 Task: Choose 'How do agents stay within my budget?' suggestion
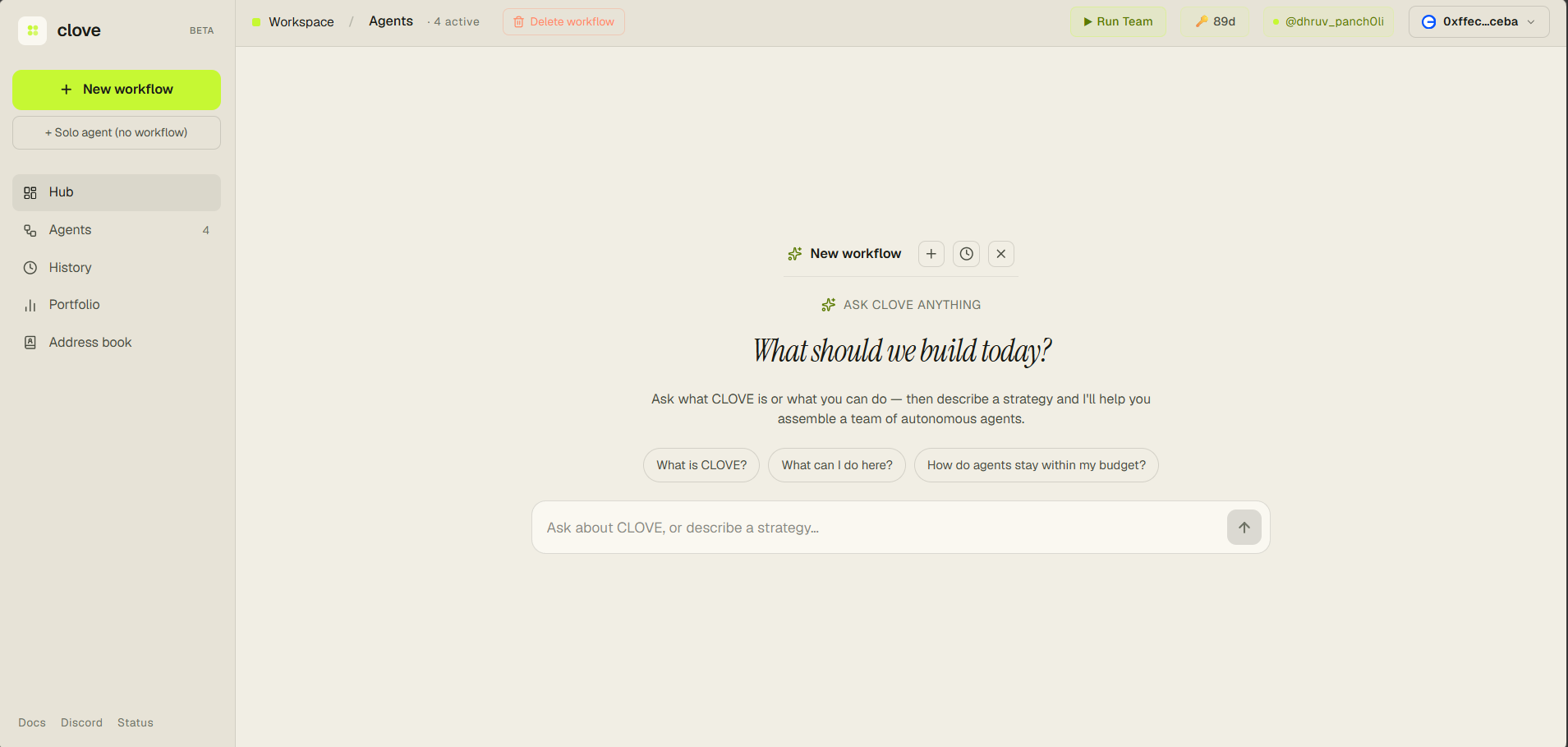(x=1037, y=465)
